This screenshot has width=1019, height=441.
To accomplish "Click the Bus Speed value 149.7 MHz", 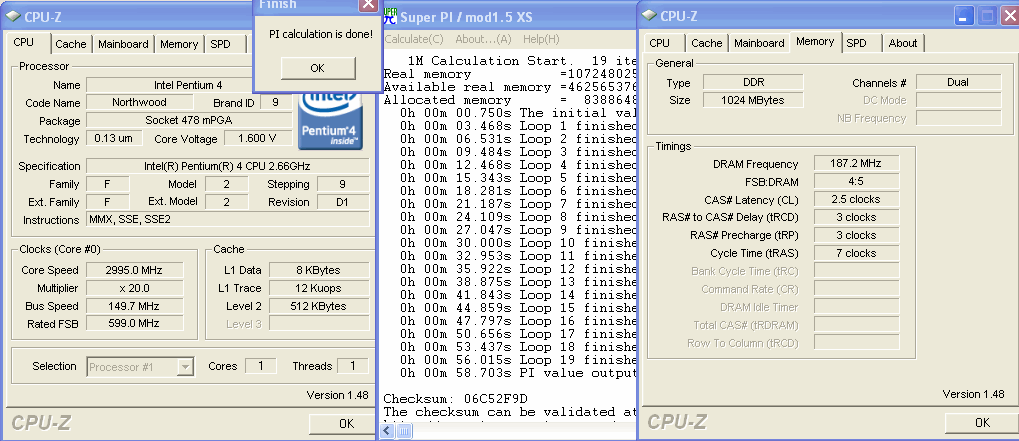I will pos(135,306).
